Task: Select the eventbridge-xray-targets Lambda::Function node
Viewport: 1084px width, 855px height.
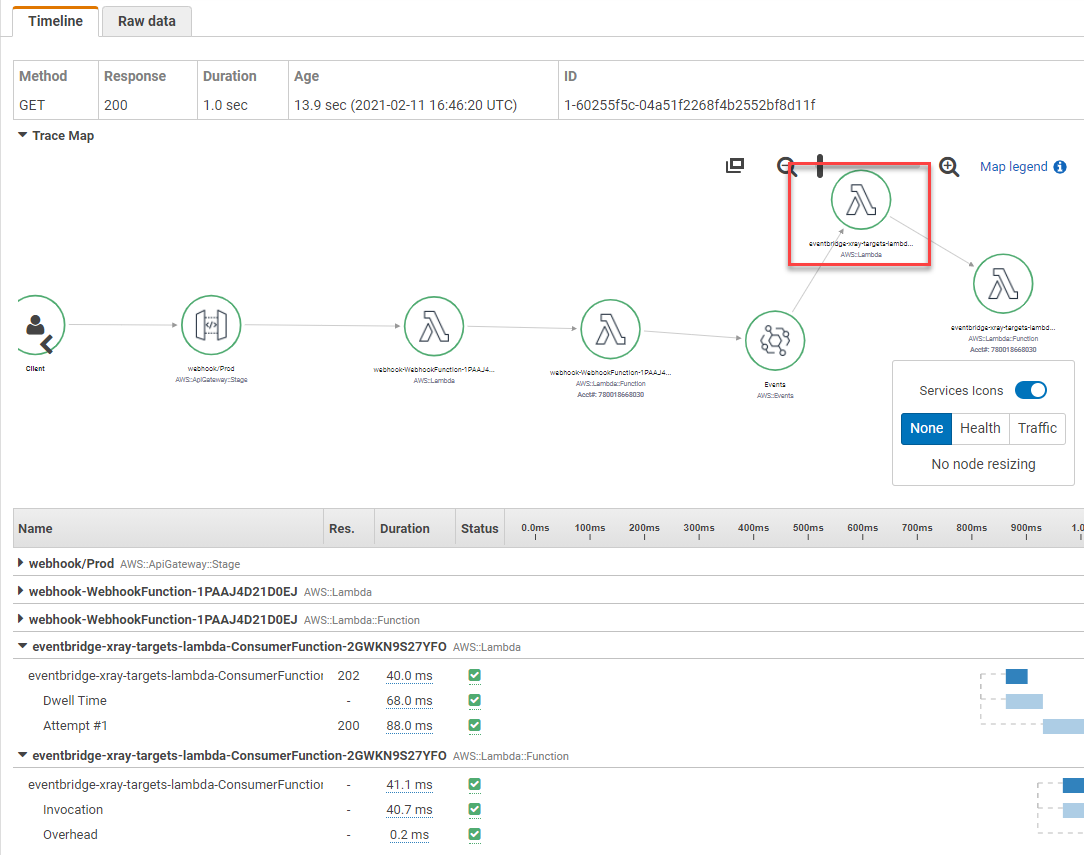Action: coord(1003,283)
